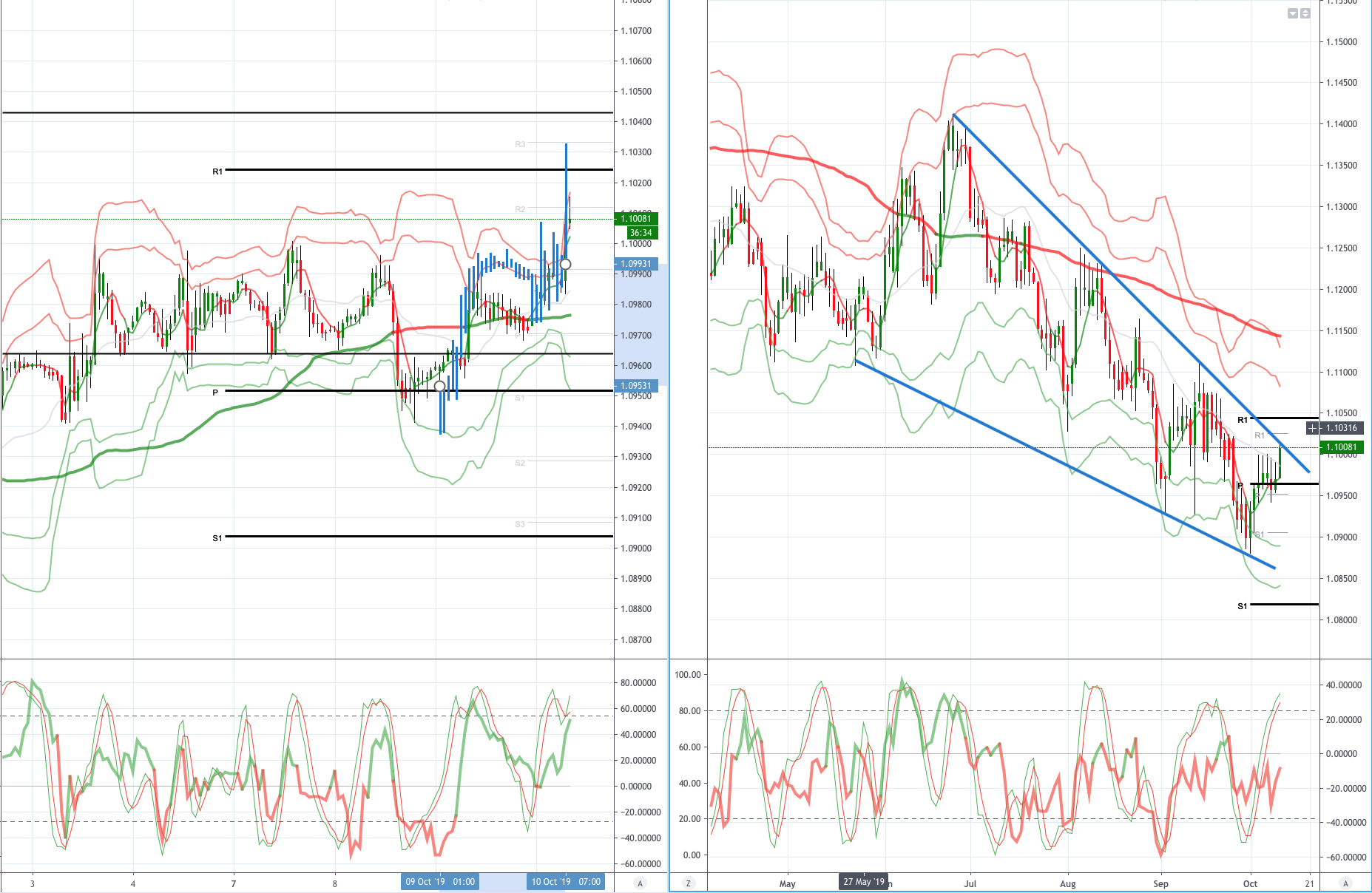Click the 27 May '19 date tooltip
Screen dimensions: 1372x893
[x=864, y=882]
